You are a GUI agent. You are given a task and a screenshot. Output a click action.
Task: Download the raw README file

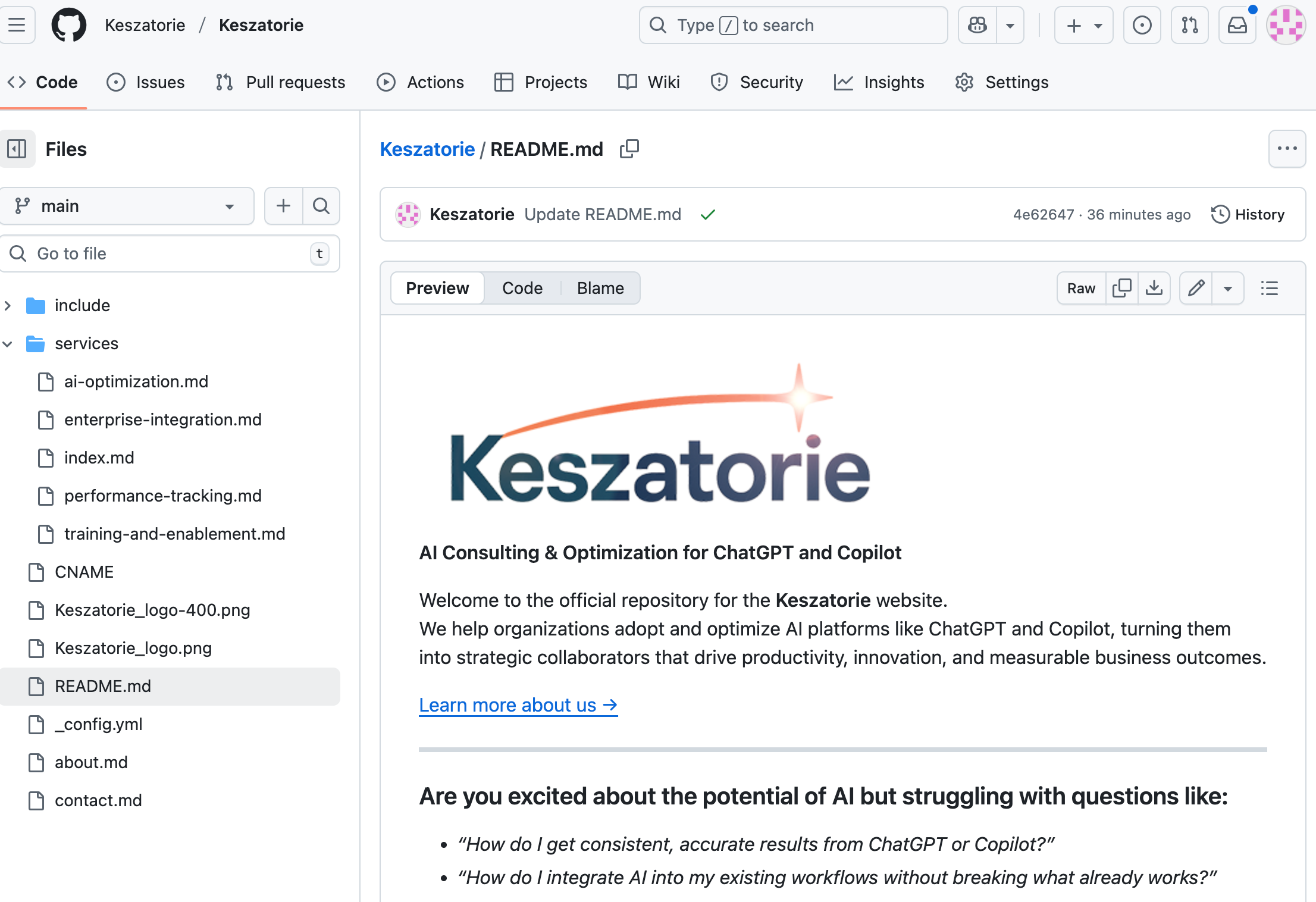(1154, 289)
